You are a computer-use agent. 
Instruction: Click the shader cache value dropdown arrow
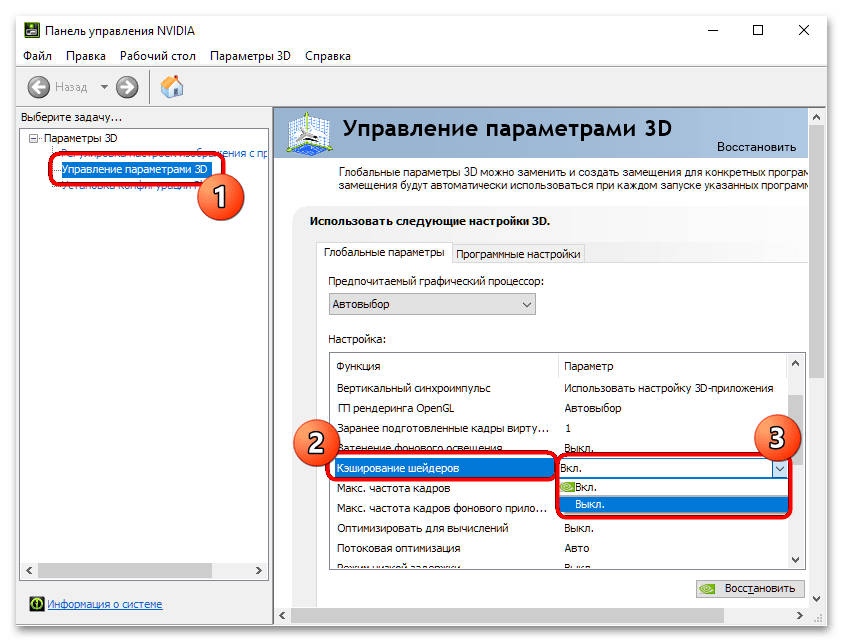[780, 468]
